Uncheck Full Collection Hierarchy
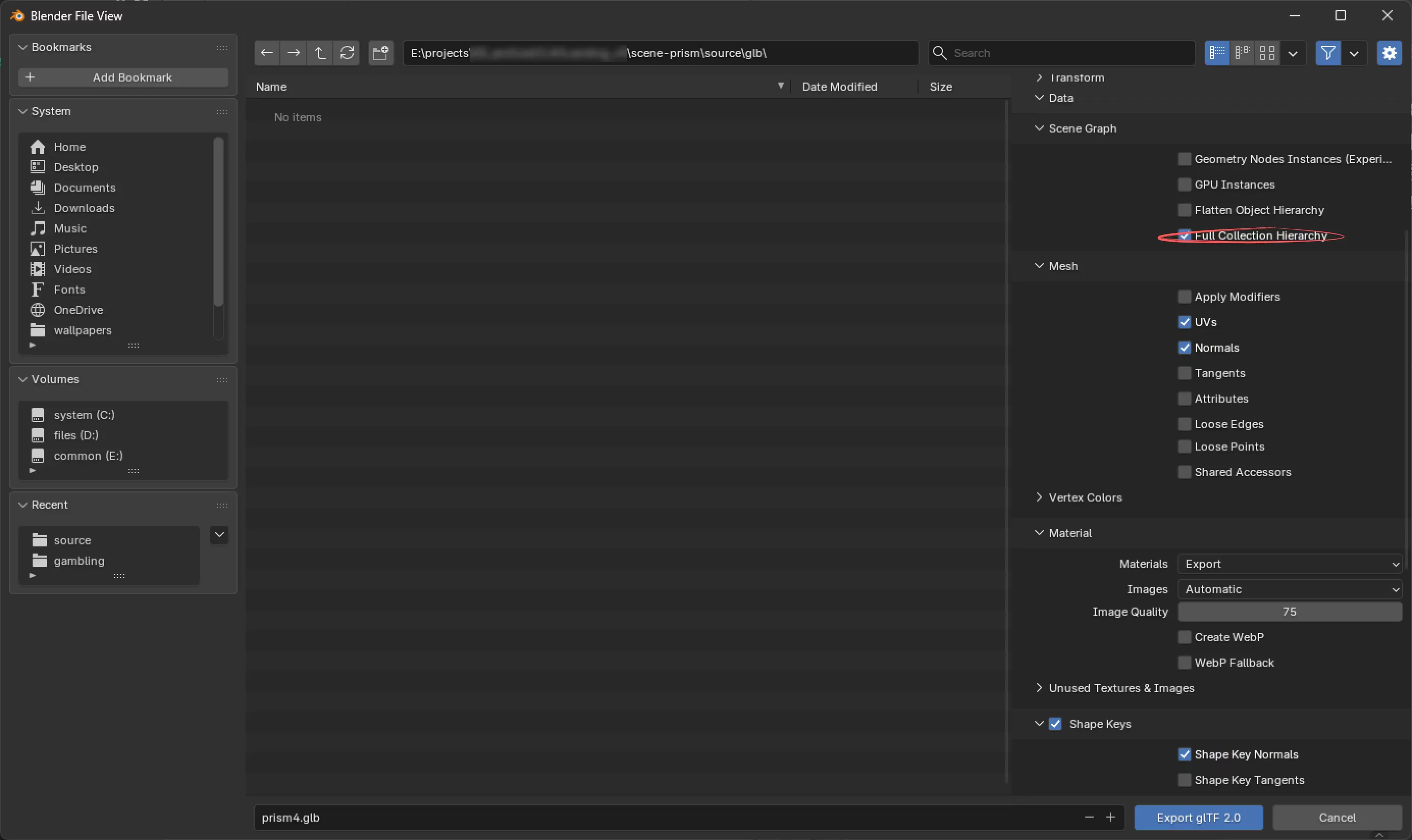Image resolution: width=1412 pixels, height=840 pixels. coord(1184,235)
